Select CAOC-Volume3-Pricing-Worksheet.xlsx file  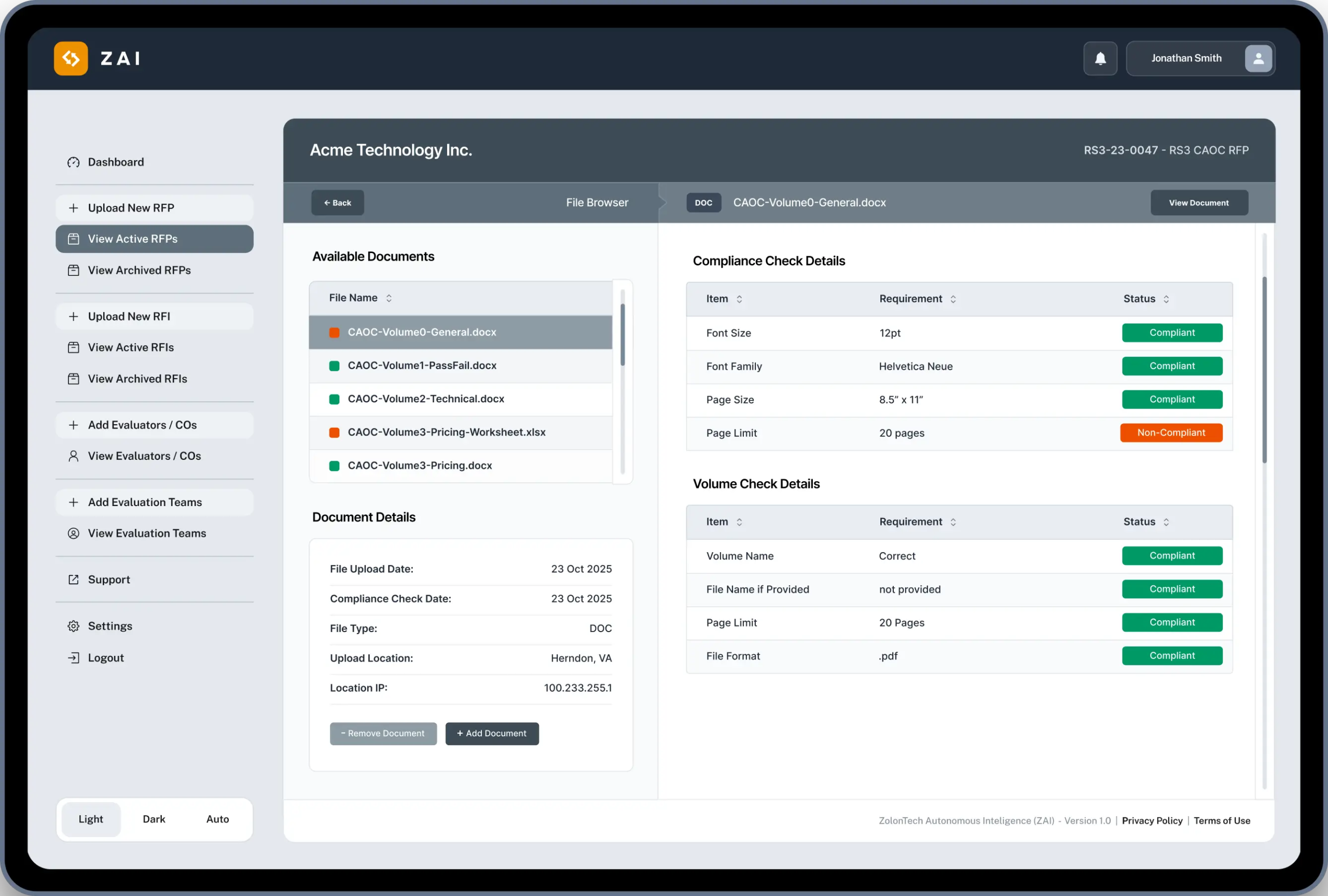(446, 432)
